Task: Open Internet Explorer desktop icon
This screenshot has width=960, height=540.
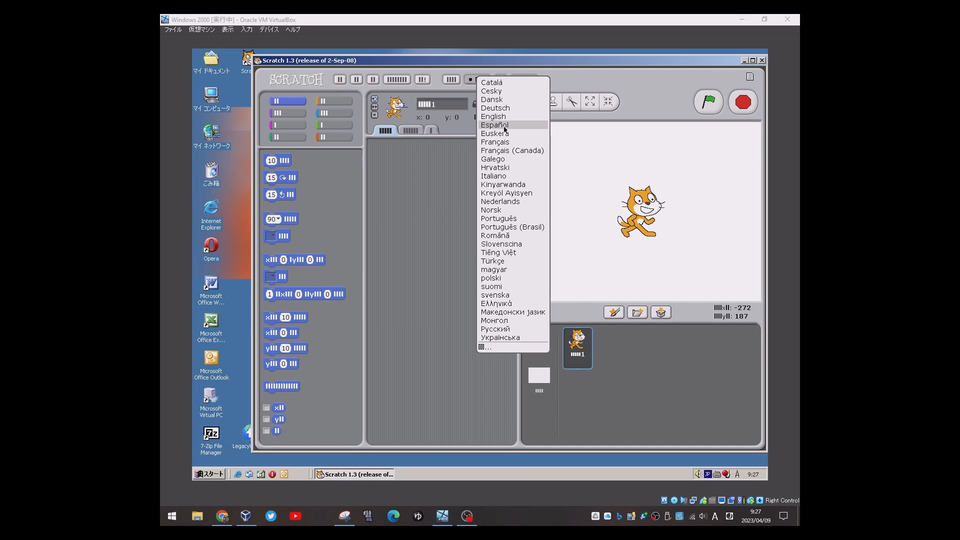Action: pos(211,214)
